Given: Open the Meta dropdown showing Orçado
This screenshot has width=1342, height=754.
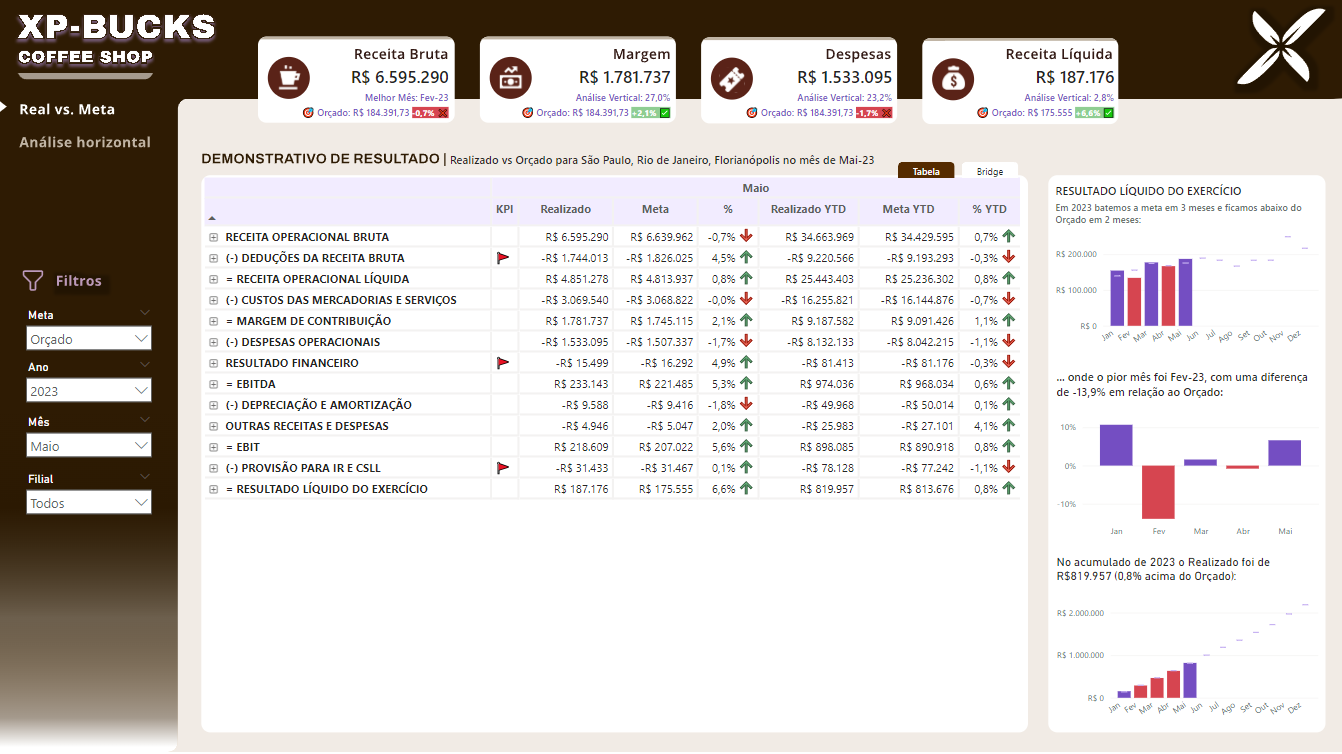Looking at the screenshot, I should click(89, 339).
